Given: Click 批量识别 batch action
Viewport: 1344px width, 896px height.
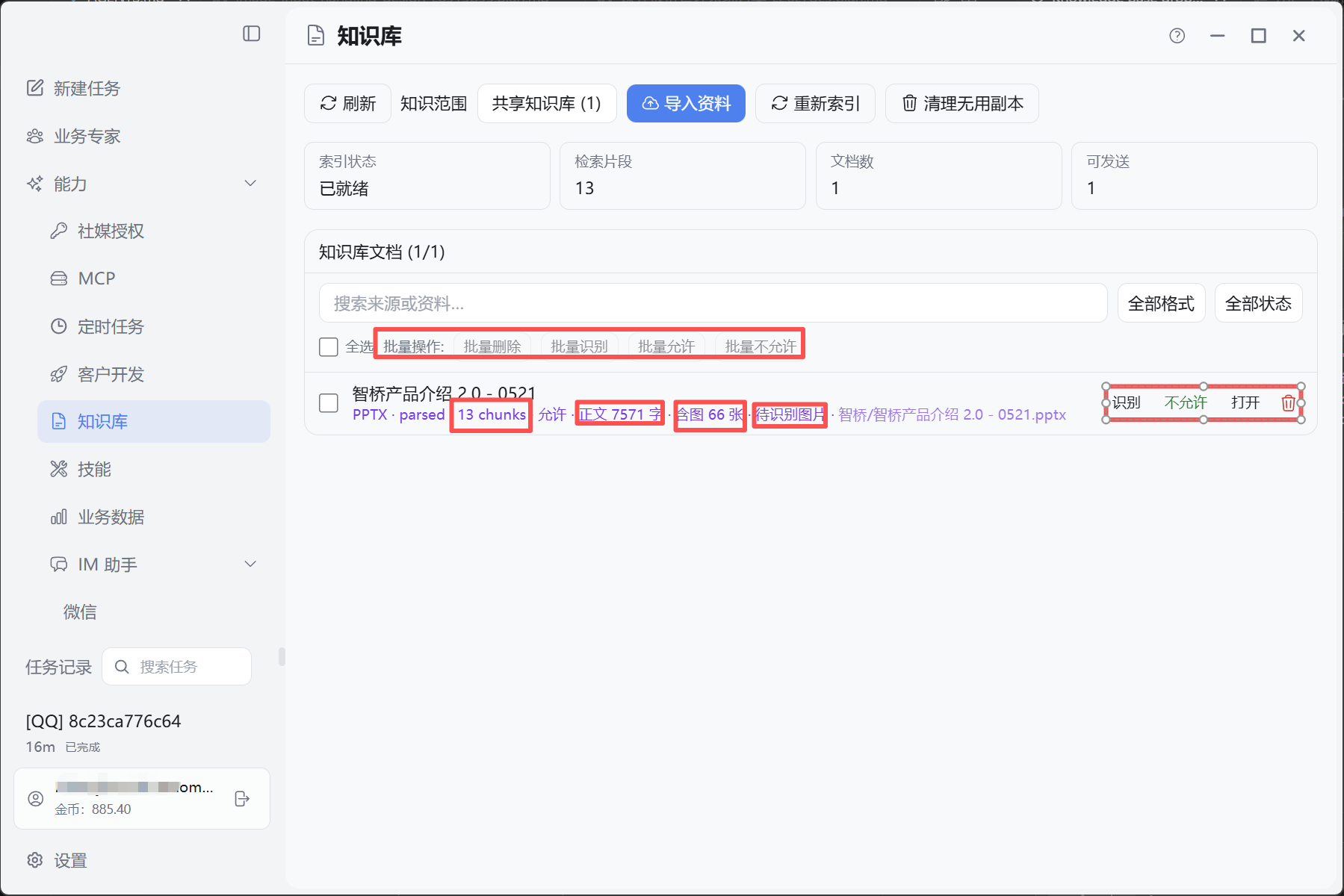Looking at the screenshot, I should (x=579, y=346).
